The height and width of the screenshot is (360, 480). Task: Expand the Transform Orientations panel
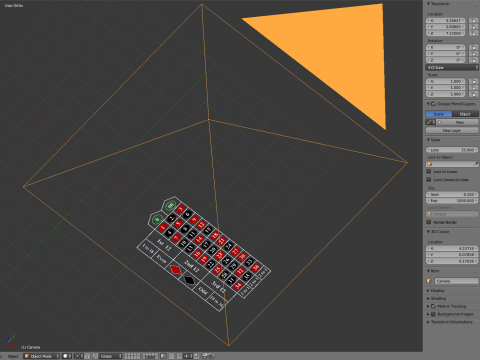pos(428,322)
